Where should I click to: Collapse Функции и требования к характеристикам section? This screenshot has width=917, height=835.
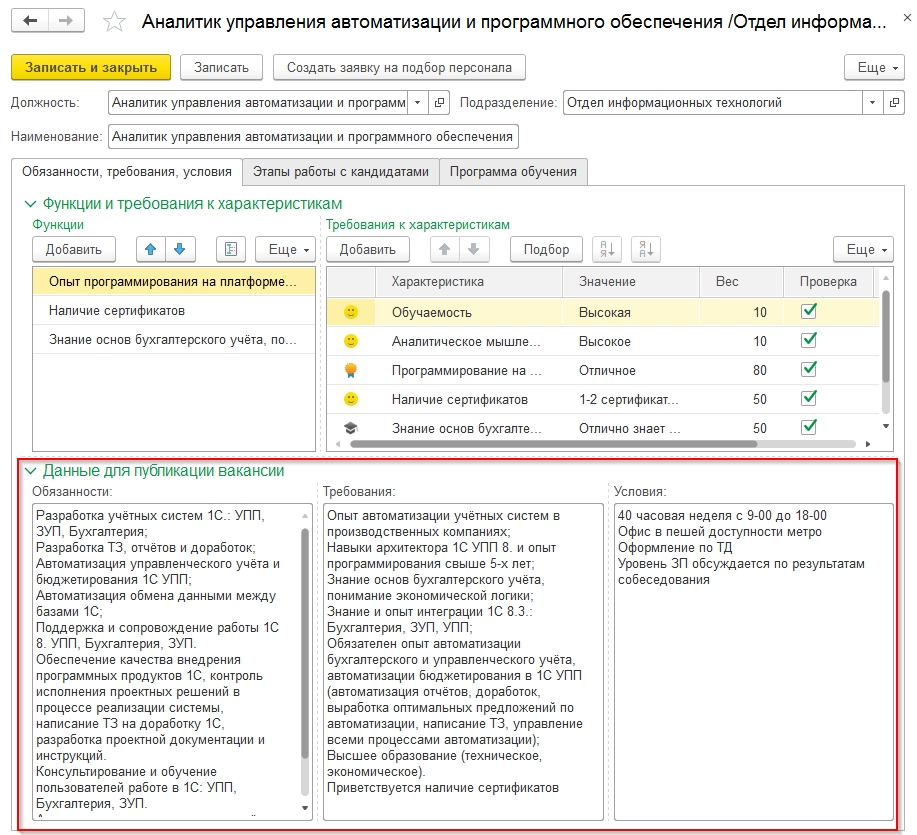30,204
